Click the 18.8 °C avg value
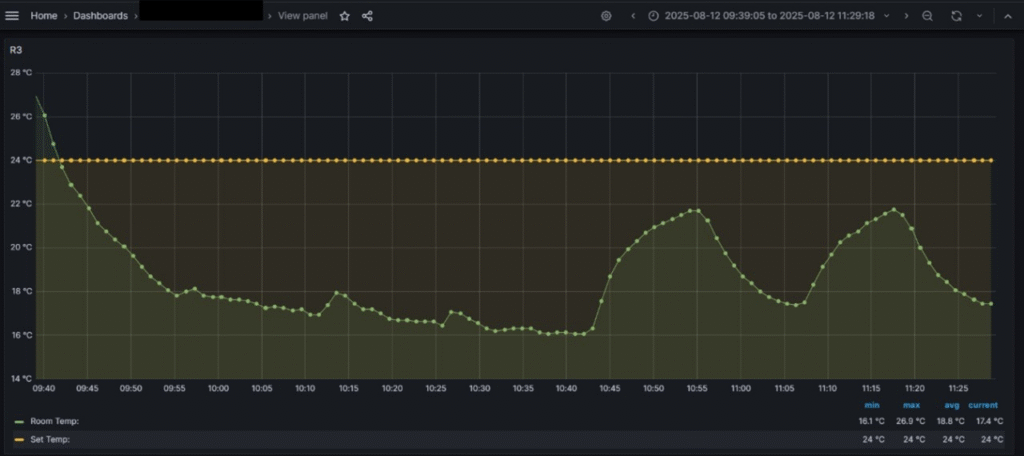 click(x=948, y=421)
